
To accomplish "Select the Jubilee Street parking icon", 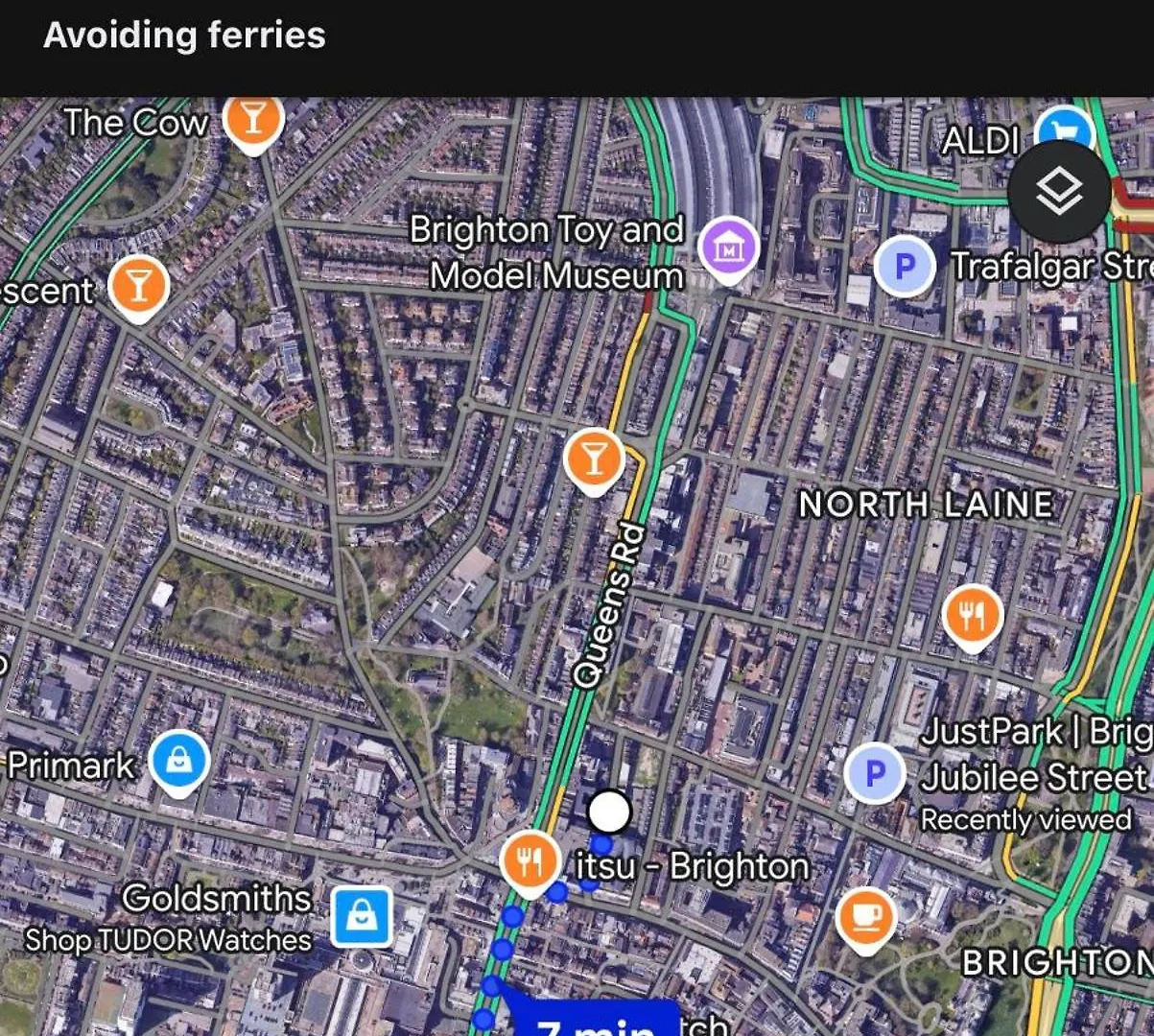I will pos(875,773).
